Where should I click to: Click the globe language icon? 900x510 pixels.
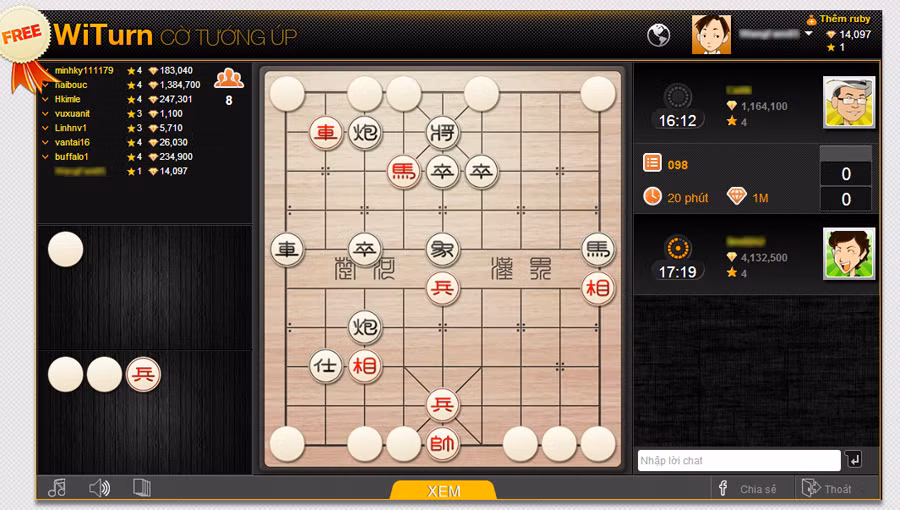658,36
